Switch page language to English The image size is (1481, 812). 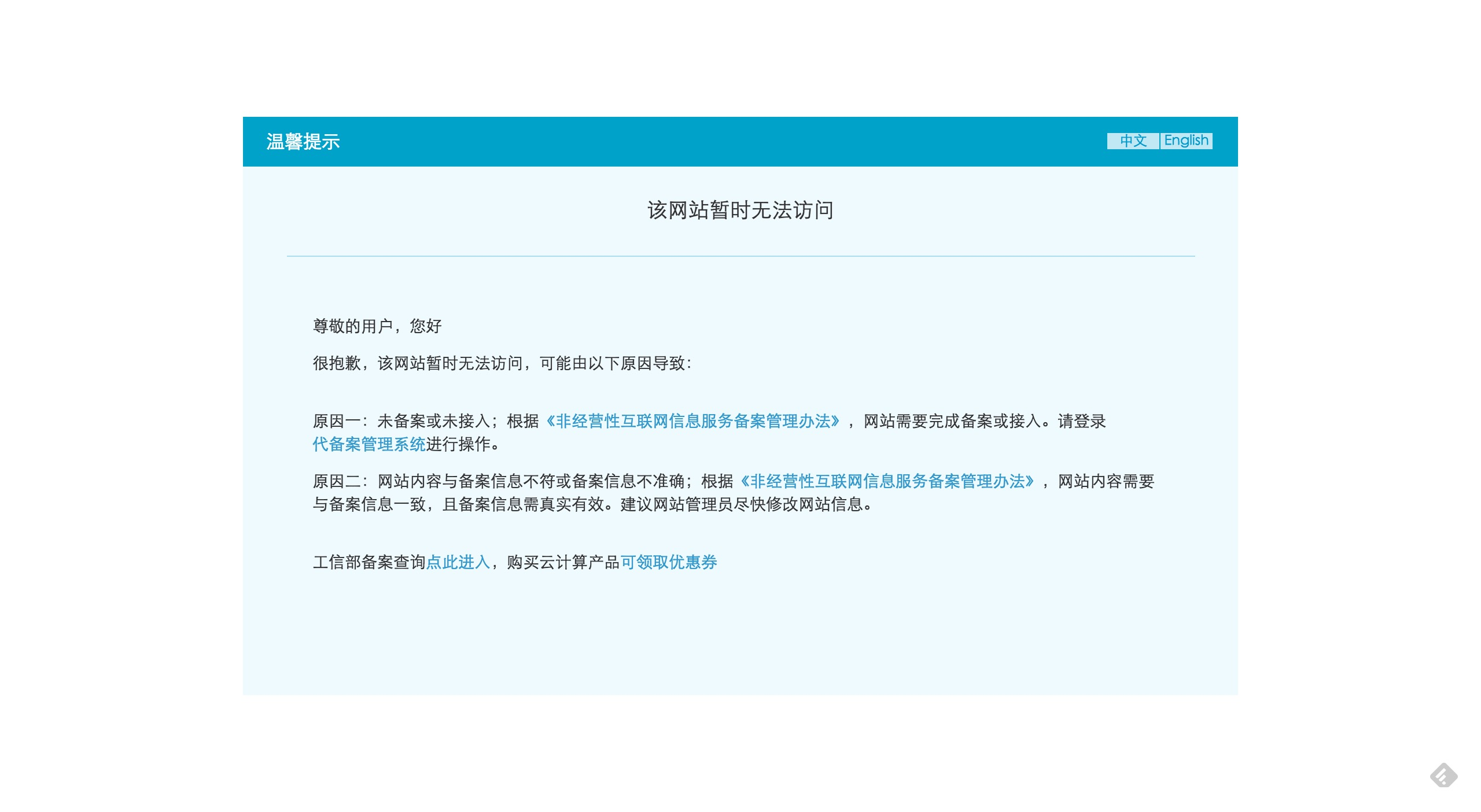[1186, 141]
